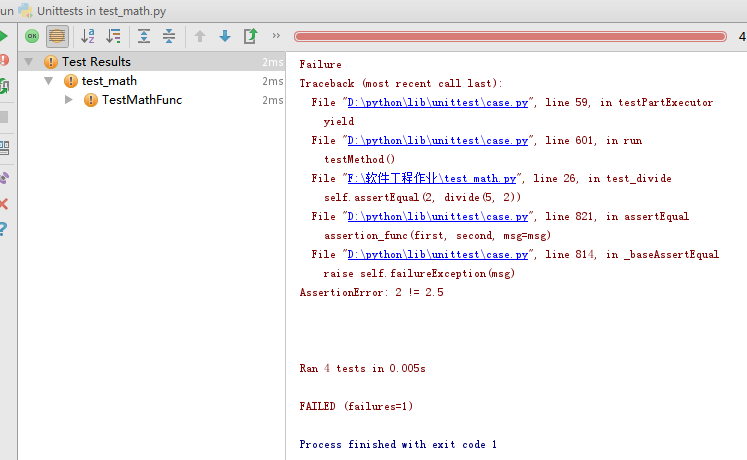Click 'raise self.failureException(msg)' line
The width and height of the screenshot is (747, 460).
(419, 273)
